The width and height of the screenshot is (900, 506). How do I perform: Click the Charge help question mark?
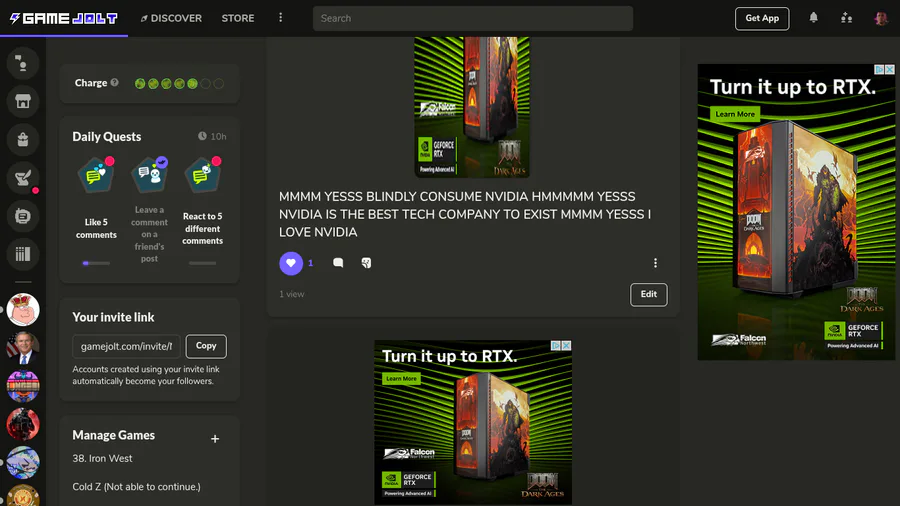[115, 83]
